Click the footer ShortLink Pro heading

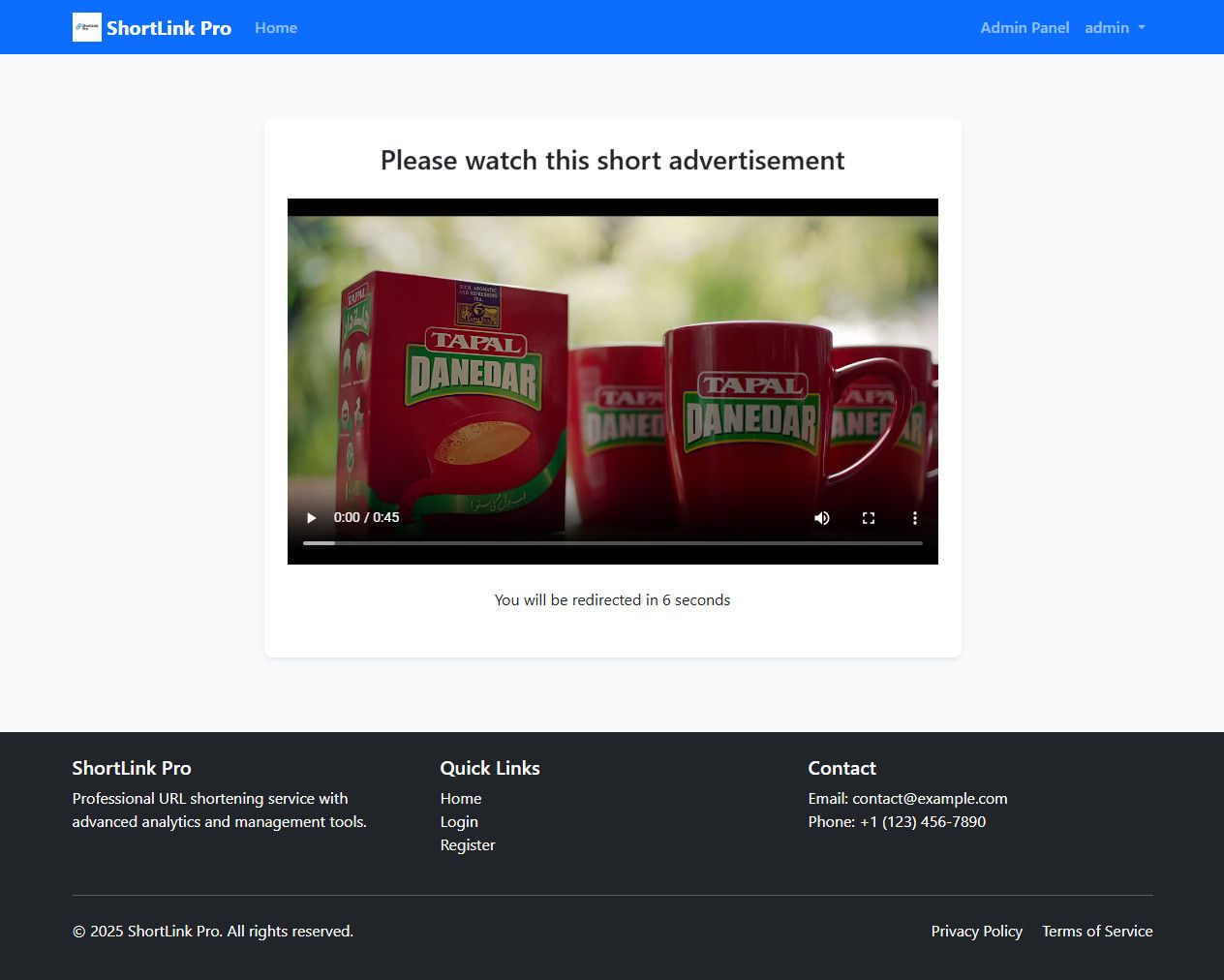pos(132,768)
